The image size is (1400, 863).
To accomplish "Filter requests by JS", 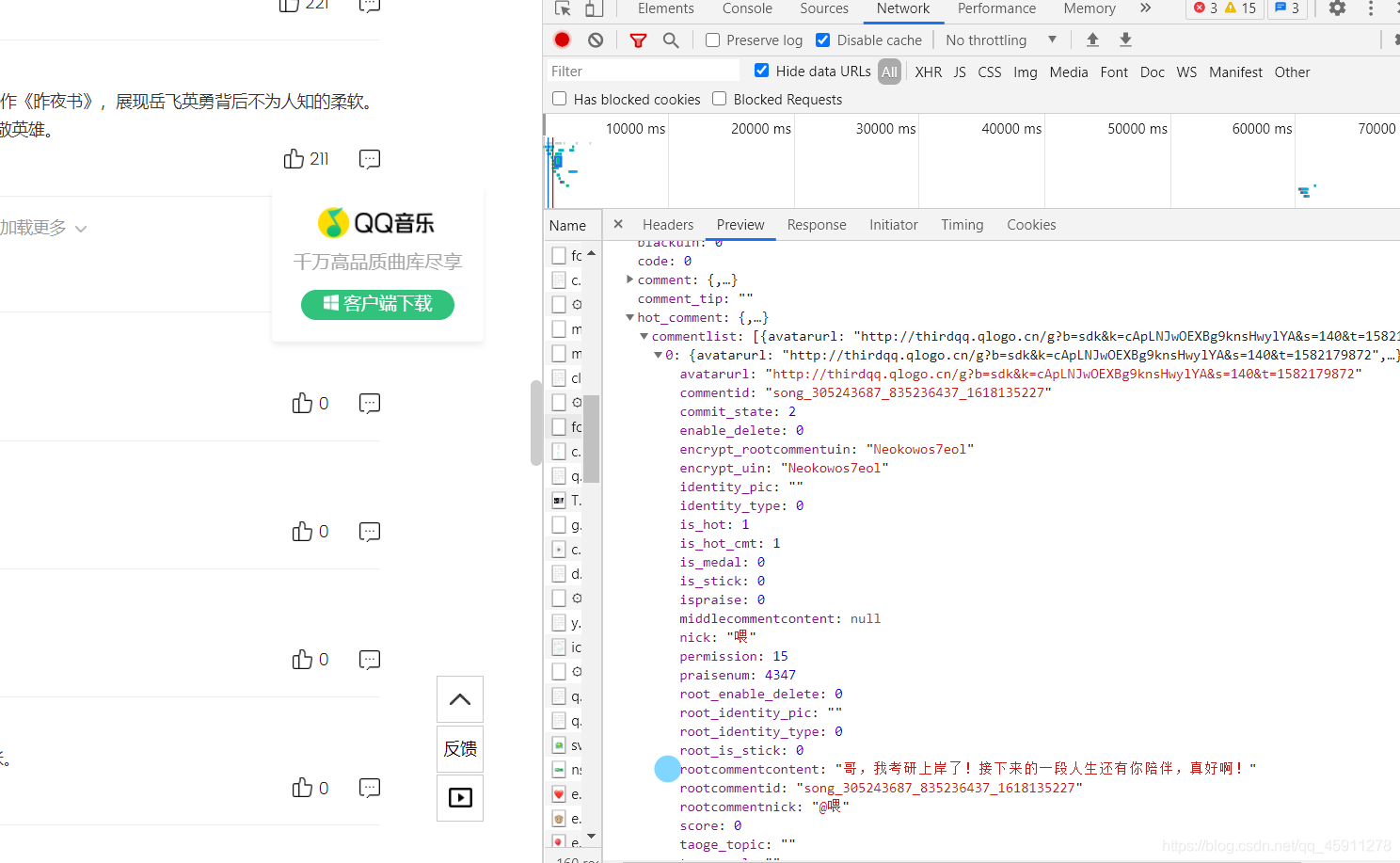I will [960, 72].
